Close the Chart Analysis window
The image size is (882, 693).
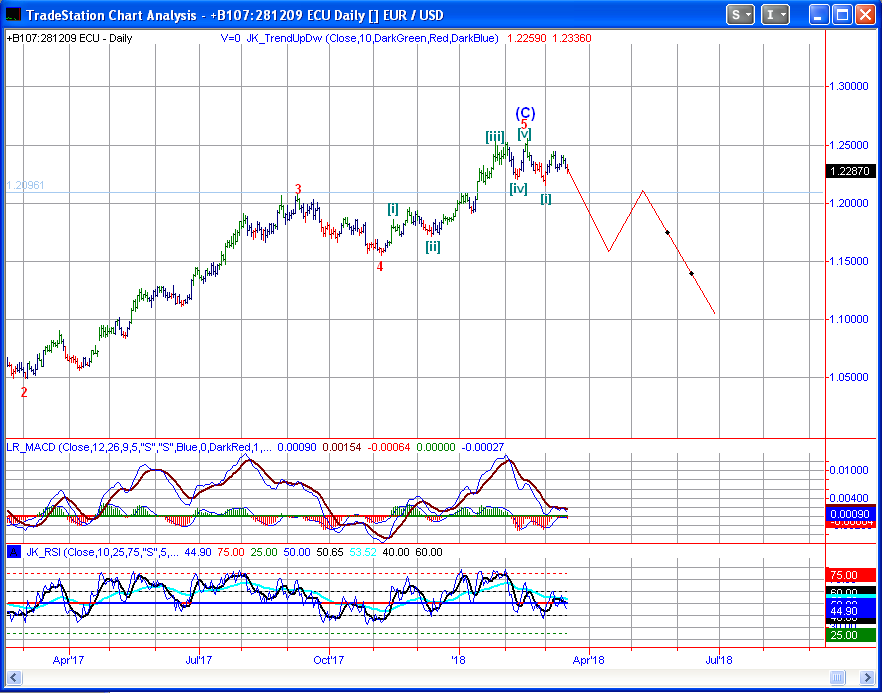coord(865,15)
